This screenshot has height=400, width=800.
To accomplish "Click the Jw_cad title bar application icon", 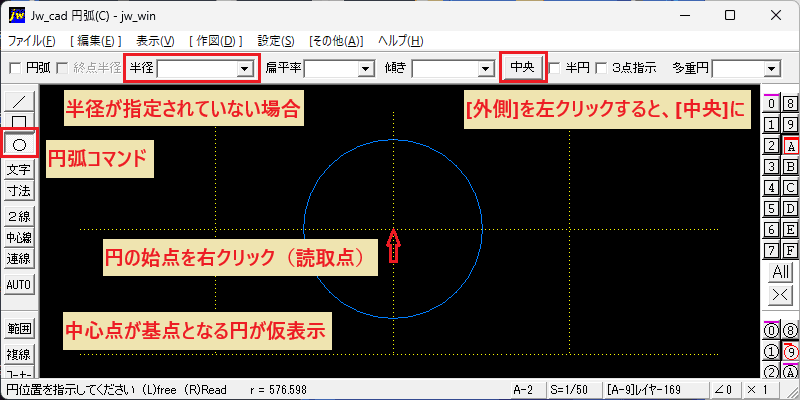I will coord(18,15).
